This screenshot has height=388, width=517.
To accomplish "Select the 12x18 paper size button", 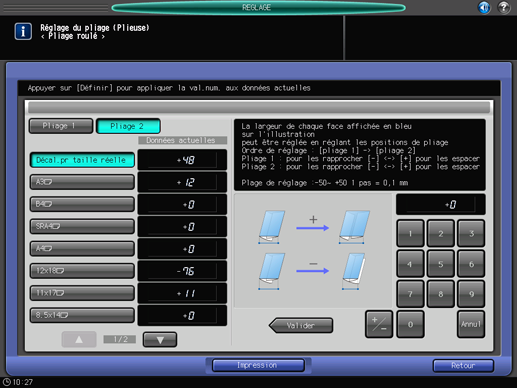I will 82,271.
